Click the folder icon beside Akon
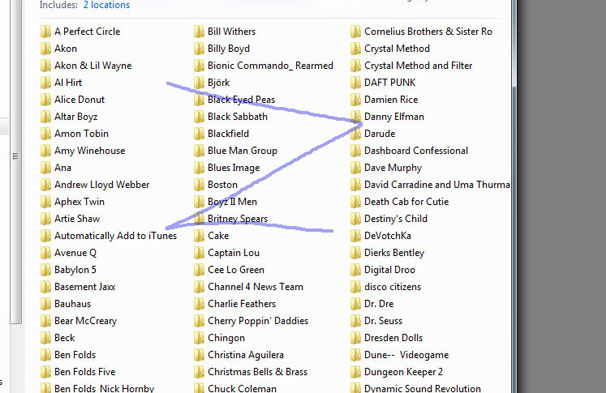The image size is (606, 393). (46, 48)
